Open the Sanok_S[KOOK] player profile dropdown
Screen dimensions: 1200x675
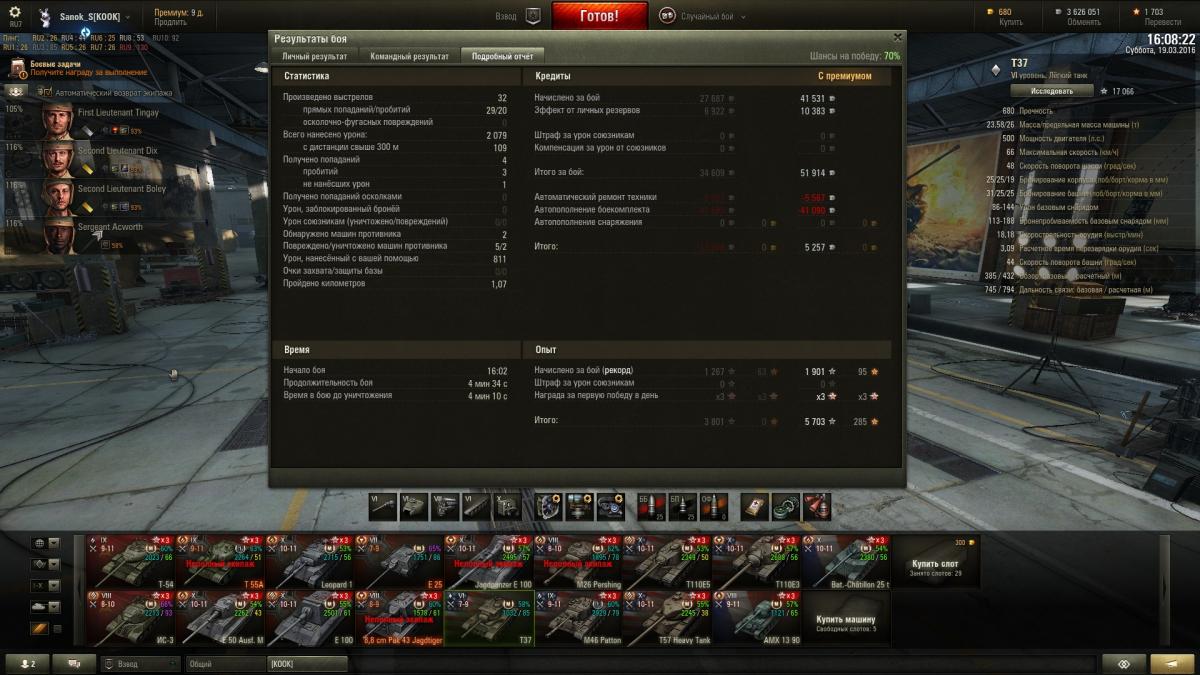[84, 17]
